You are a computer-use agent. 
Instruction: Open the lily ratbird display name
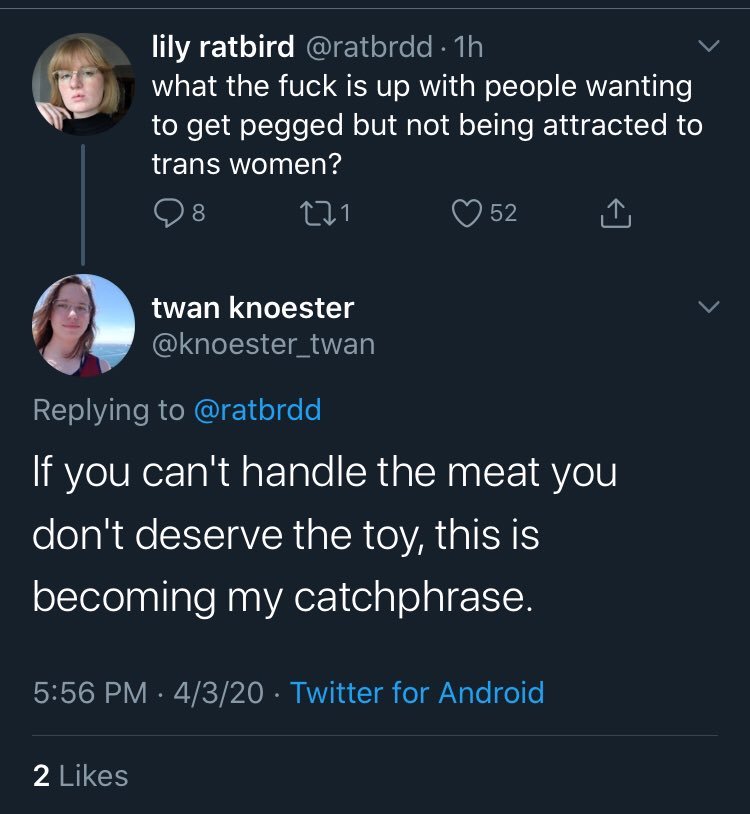[x=223, y=47]
